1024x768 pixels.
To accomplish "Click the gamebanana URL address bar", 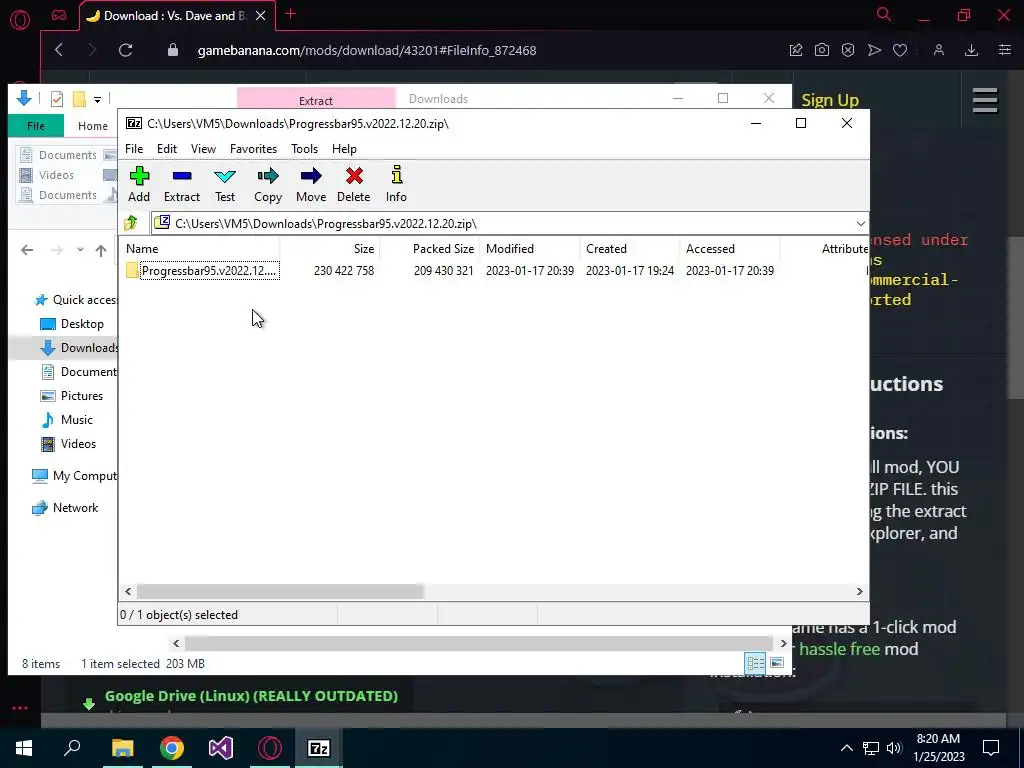I will click(366, 50).
